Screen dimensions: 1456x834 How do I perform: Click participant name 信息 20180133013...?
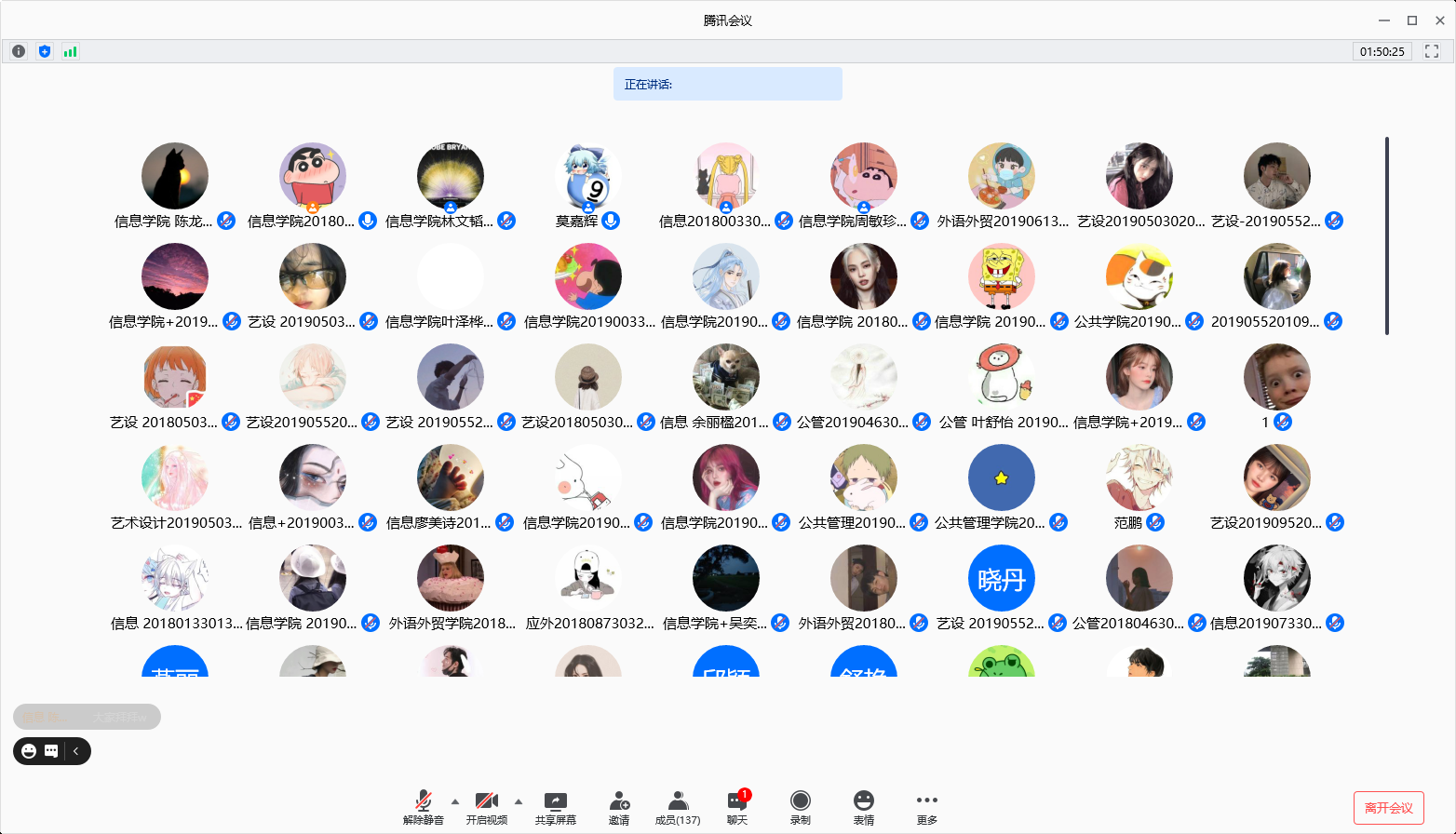pos(176,623)
